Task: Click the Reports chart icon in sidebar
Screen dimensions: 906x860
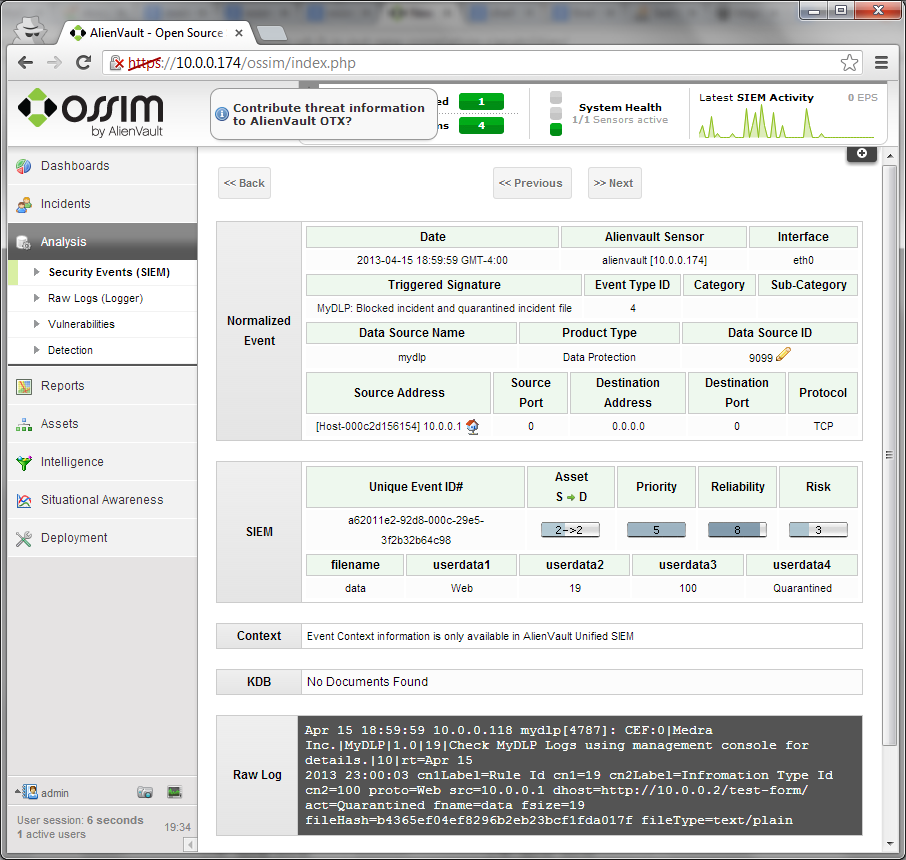Action: [x=24, y=387]
